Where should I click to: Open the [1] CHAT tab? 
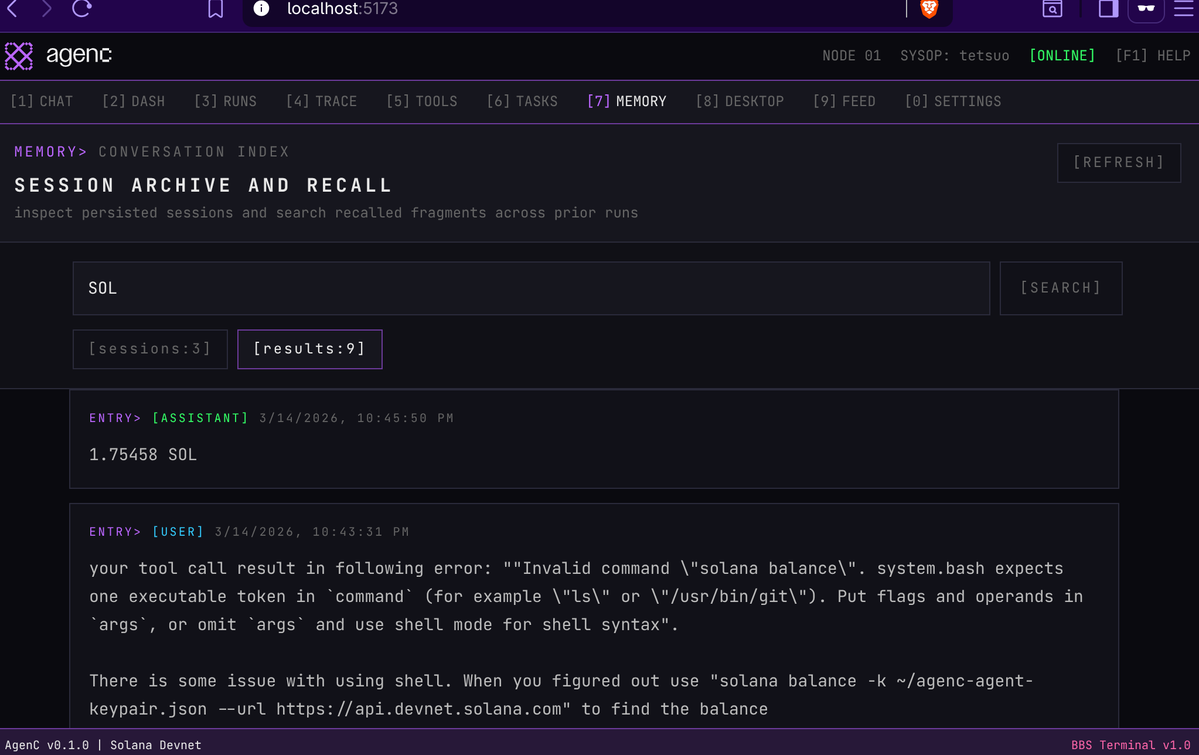pyautogui.click(x=42, y=101)
